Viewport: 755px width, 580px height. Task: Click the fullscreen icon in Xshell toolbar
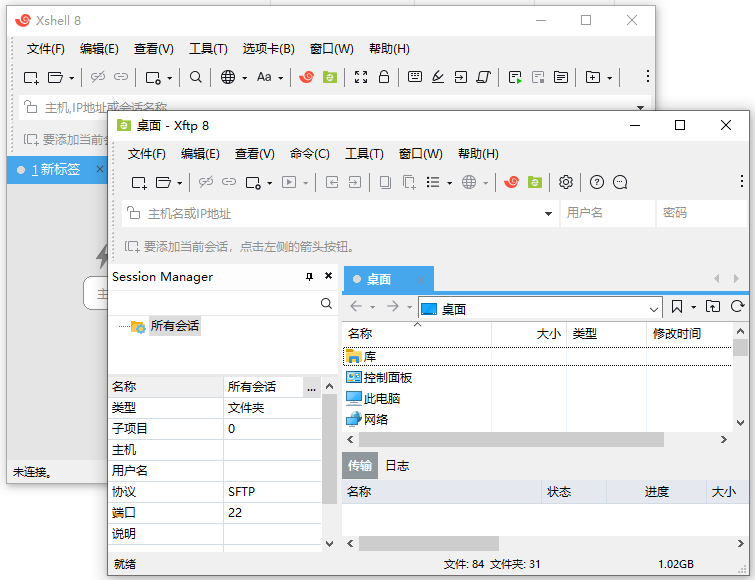(361, 77)
